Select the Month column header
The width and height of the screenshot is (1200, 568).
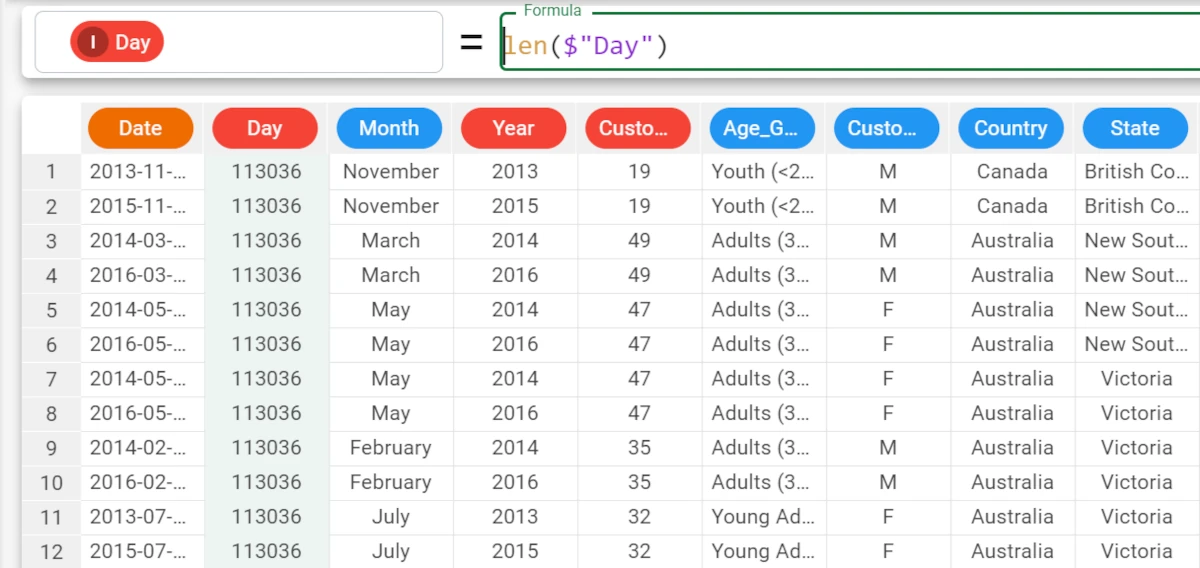point(389,128)
